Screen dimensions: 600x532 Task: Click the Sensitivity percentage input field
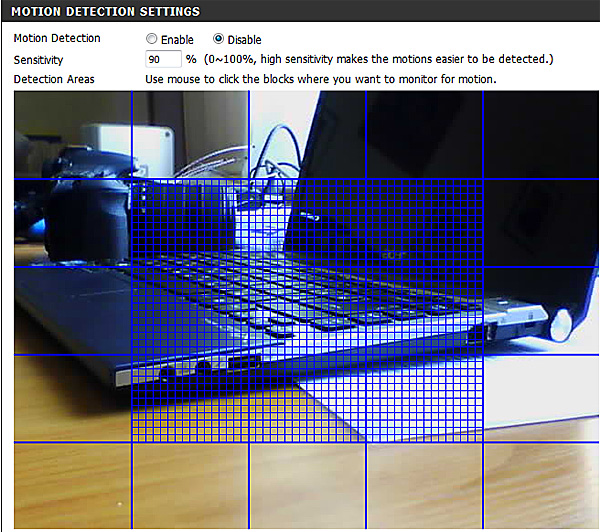tap(163, 59)
